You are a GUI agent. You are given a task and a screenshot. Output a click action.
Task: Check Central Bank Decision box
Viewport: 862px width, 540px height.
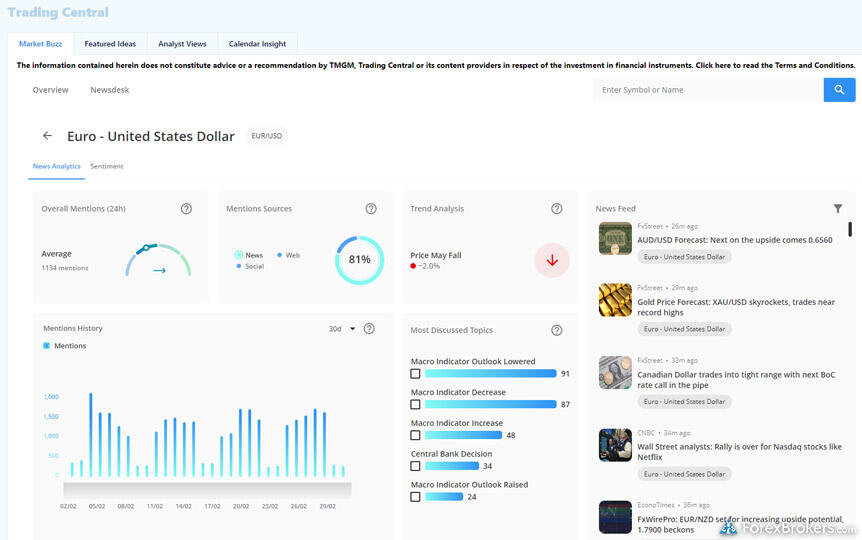click(415, 466)
